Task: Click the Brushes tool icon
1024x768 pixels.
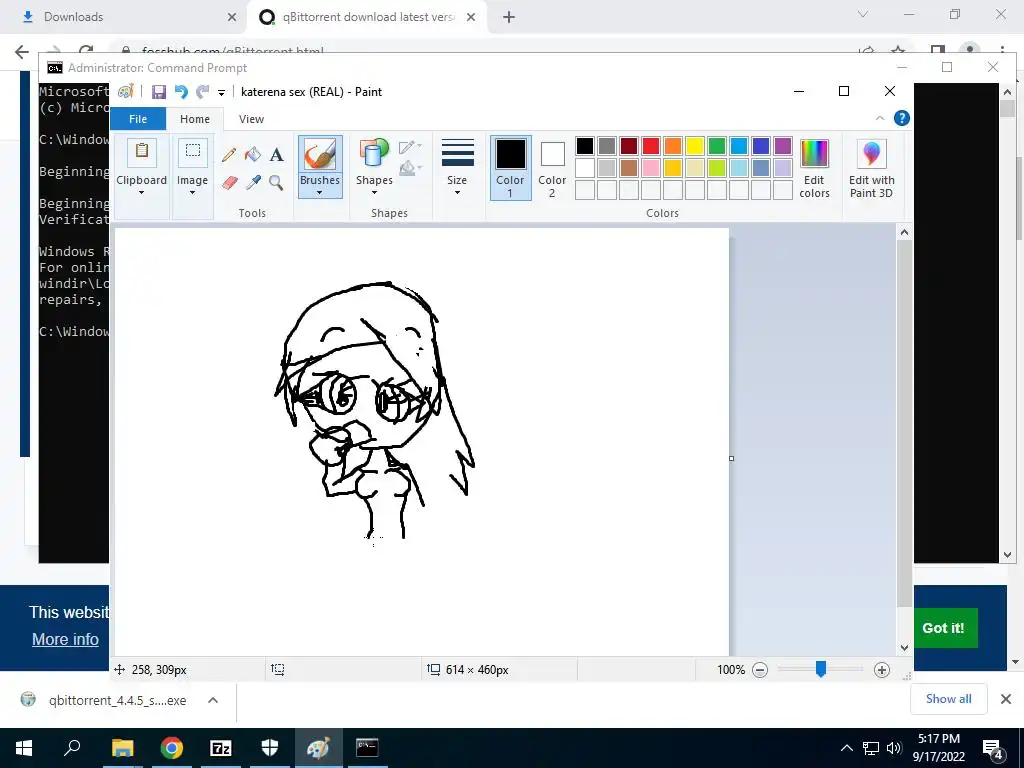Action: [320, 155]
